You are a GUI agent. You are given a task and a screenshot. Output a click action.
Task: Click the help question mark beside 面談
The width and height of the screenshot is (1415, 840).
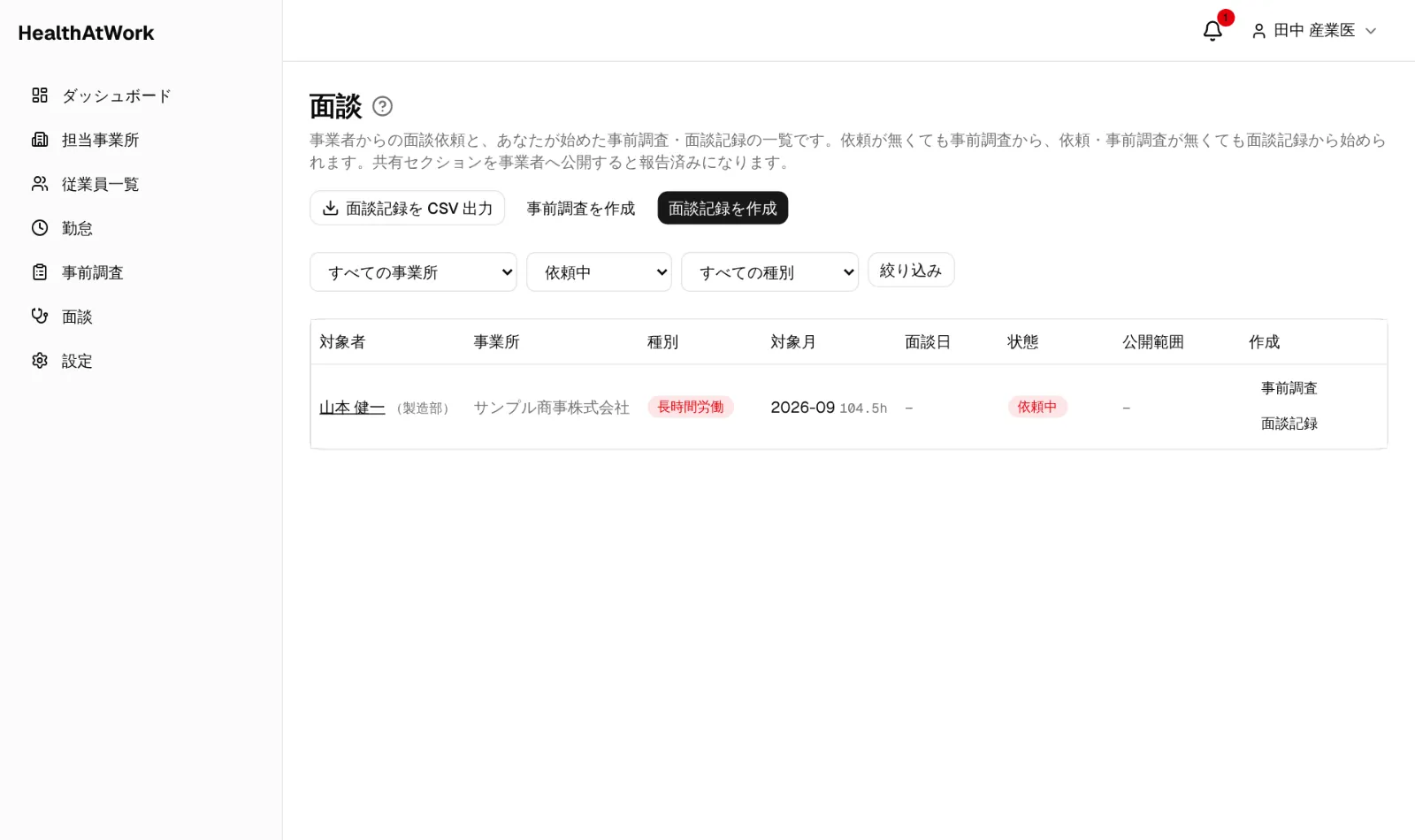382,106
